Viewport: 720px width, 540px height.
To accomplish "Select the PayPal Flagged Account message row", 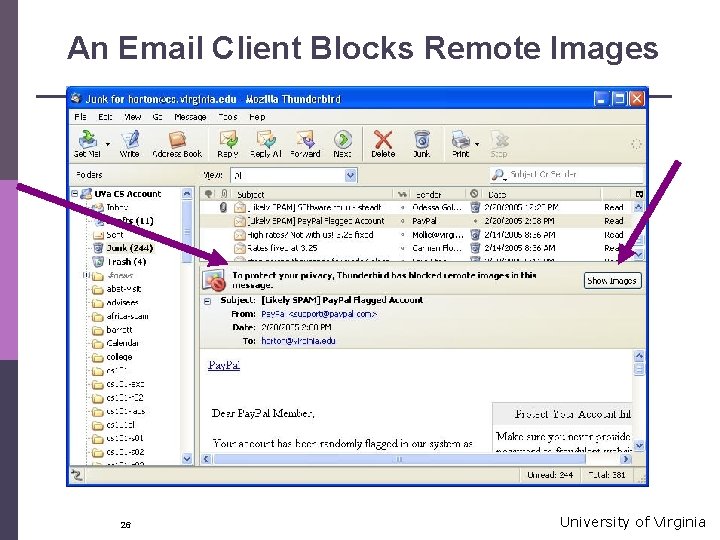I will tap(417, 221).
